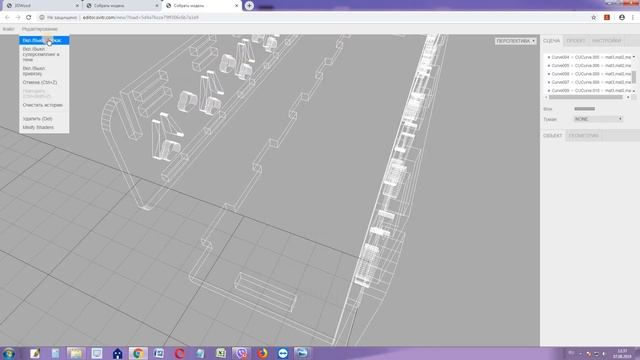Open the Файл menu
The image size is (640, 360).
pyautogui.click(x=8, y=29)
